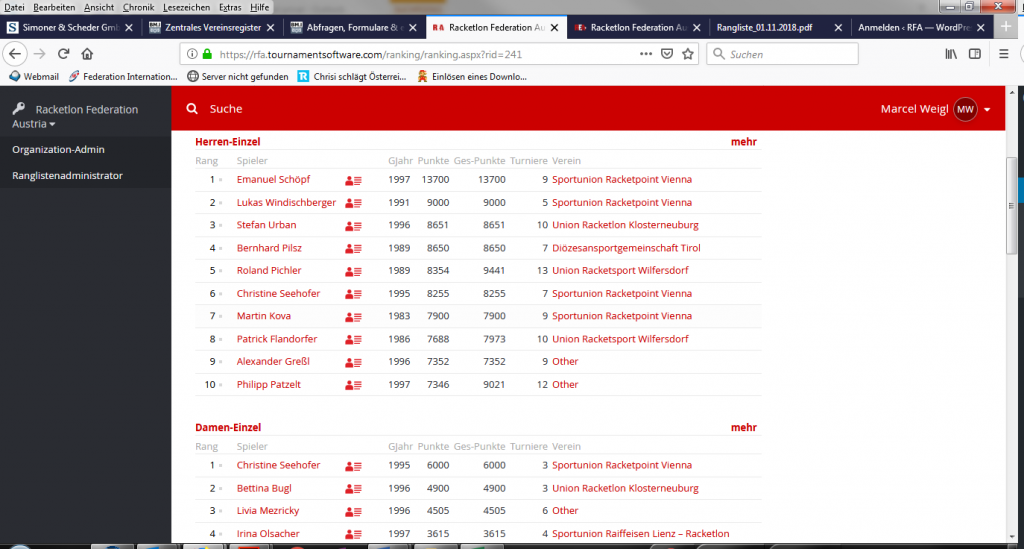
Task: Open Emanuel Schöpf player link
Action: coord(273,180)
